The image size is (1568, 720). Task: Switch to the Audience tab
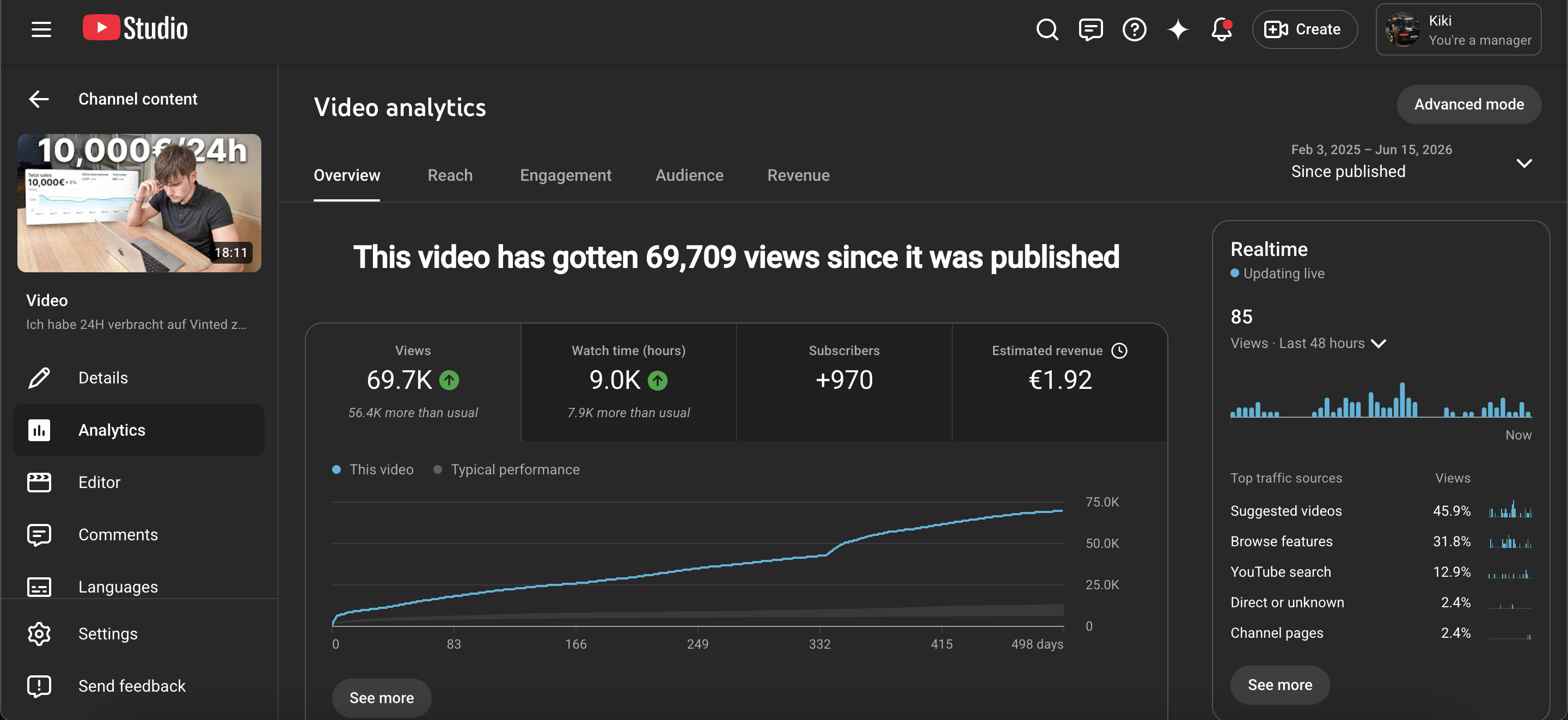click(689, 175)
